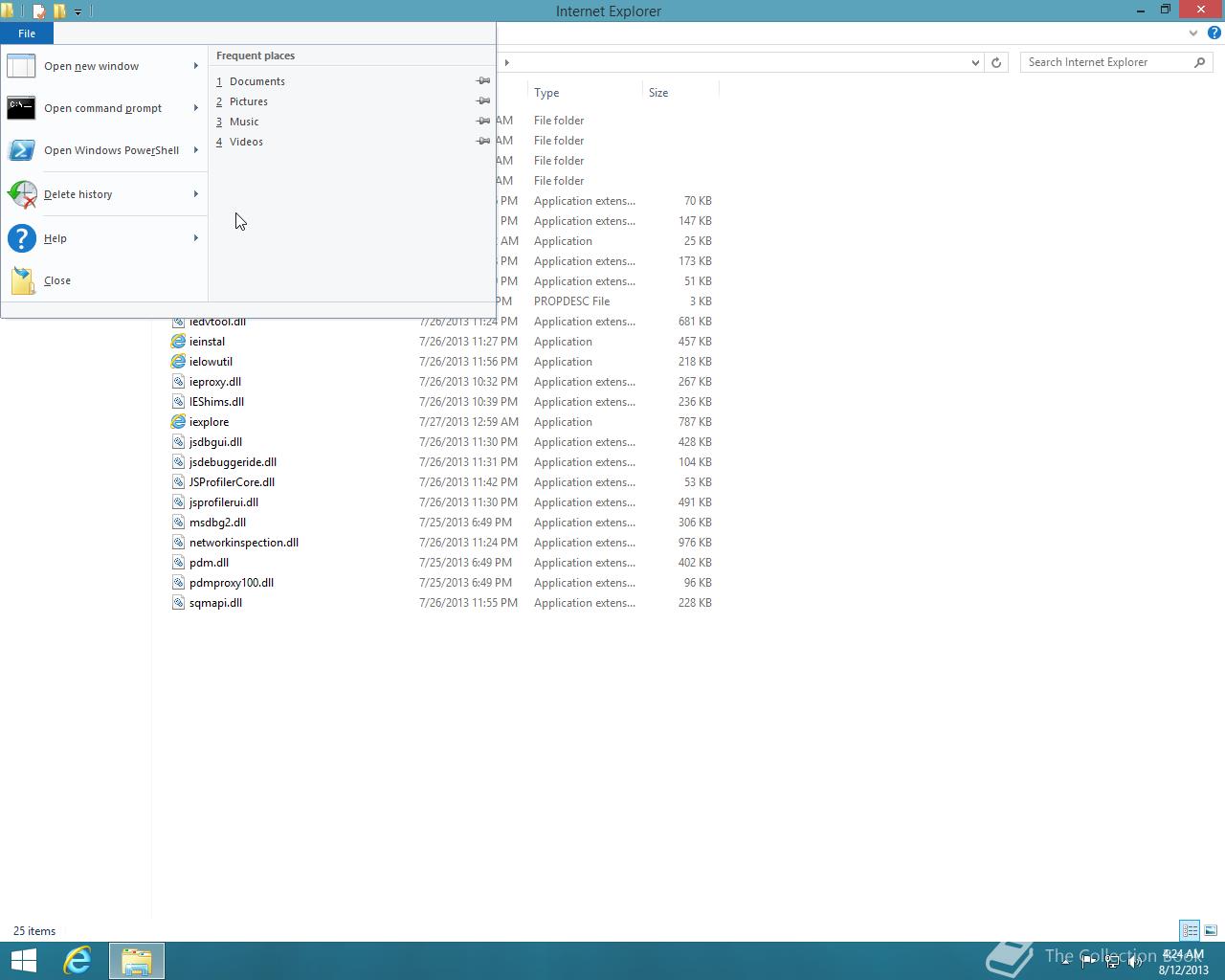
Task: Click the File tab
Action: tap(27, 33)
